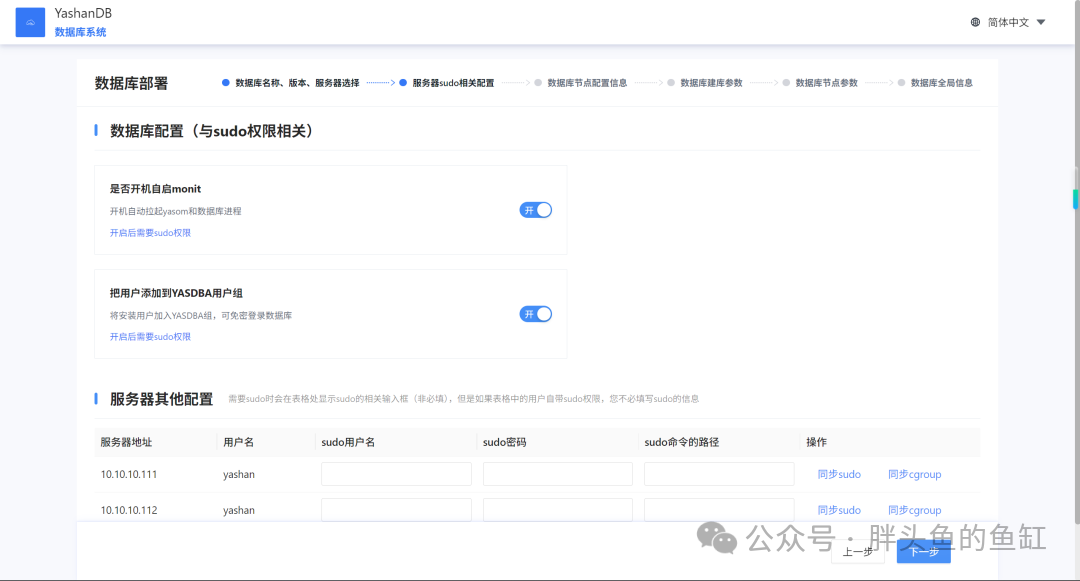The height and width of the screenshot is (581, 1080).
Task: Select the 服务器sudo相关配置 step
Action: [x=446, y=83]
